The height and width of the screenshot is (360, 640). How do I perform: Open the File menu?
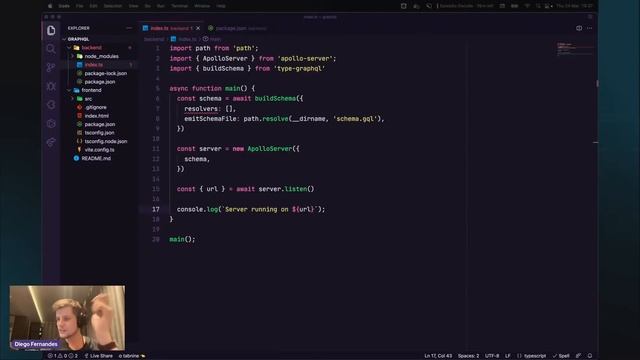[x=80, y=6]
